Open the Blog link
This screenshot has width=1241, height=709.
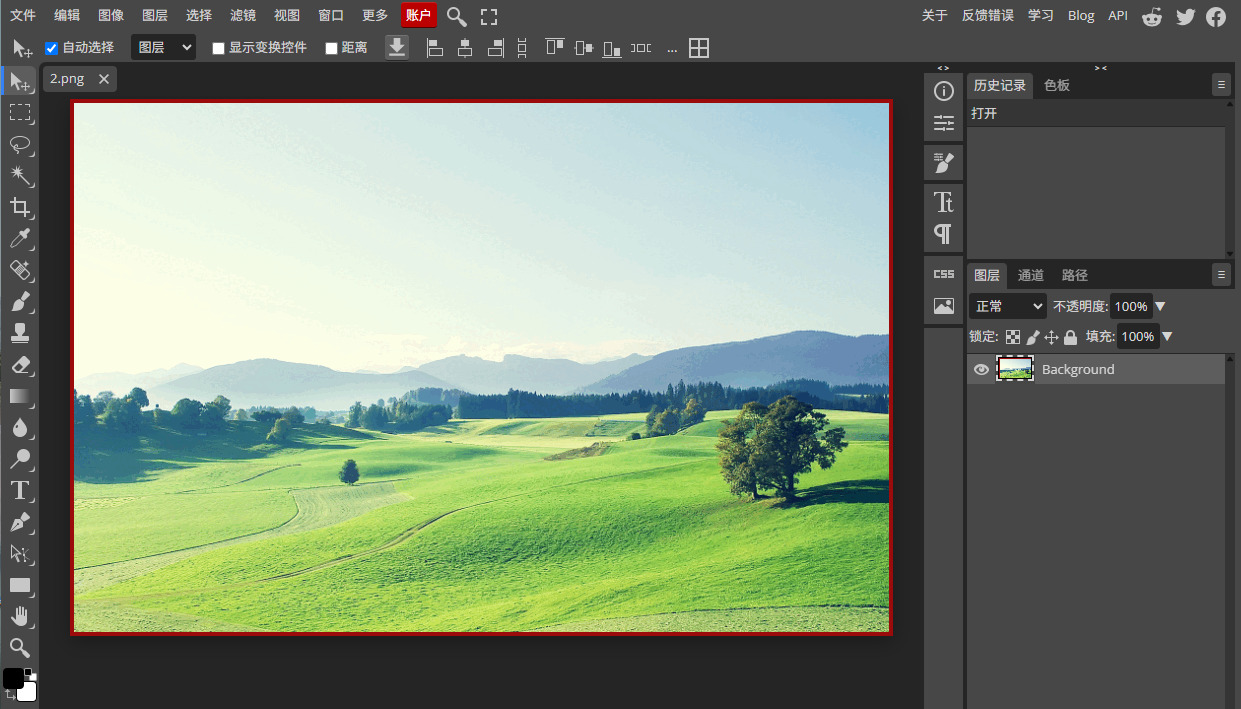pos(1081,16)
